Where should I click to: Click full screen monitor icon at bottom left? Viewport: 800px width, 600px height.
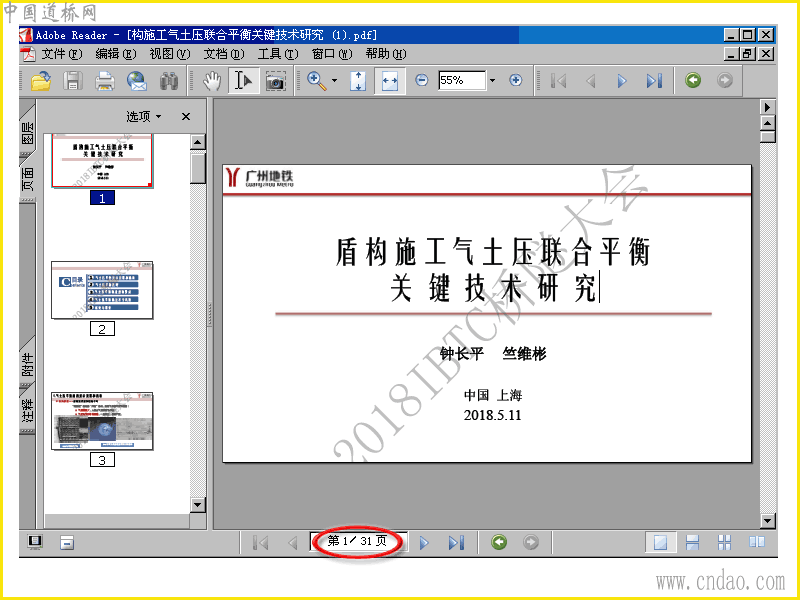[35, 542]
